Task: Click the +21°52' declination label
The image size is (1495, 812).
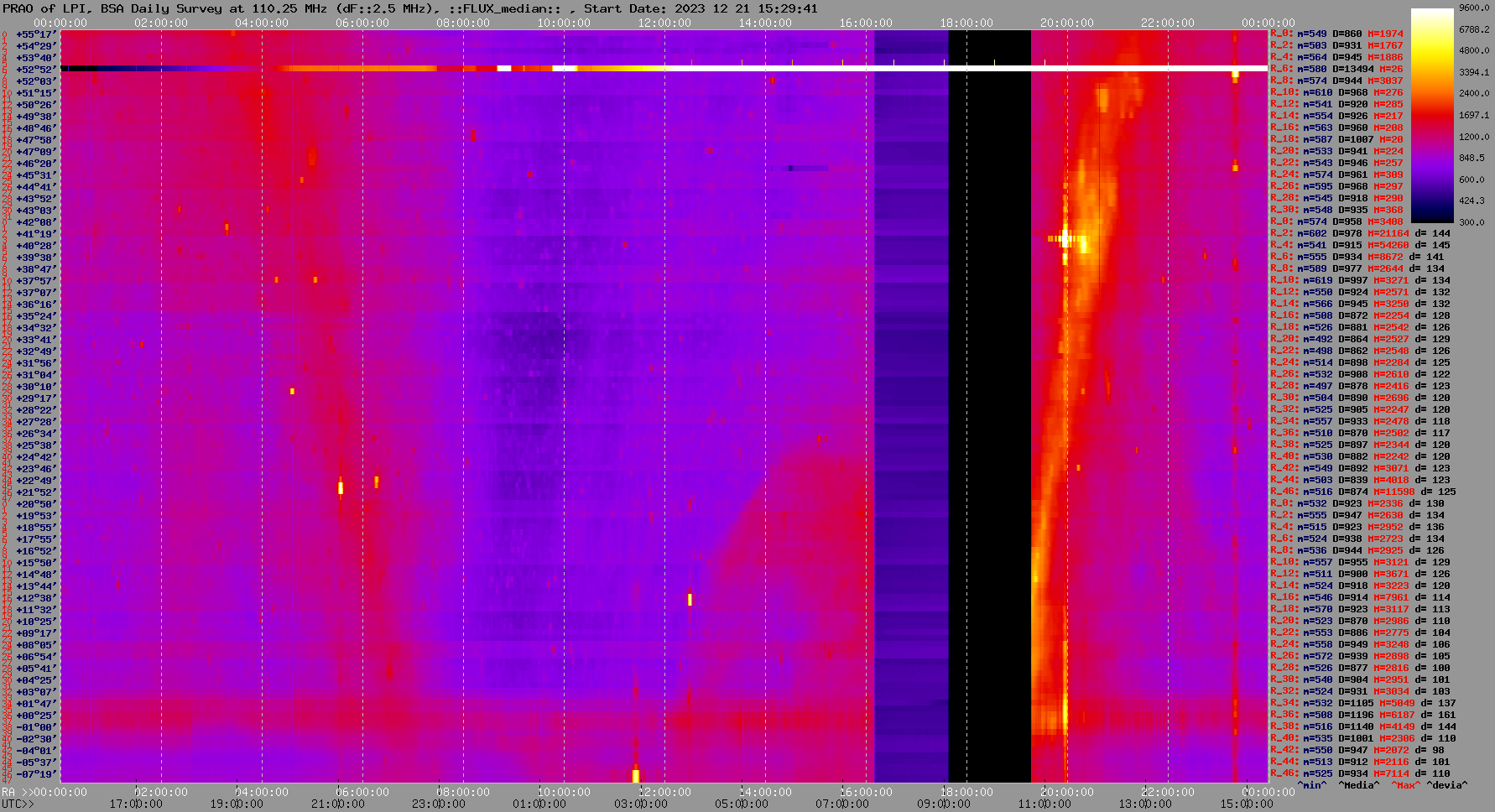Action: 36,492
